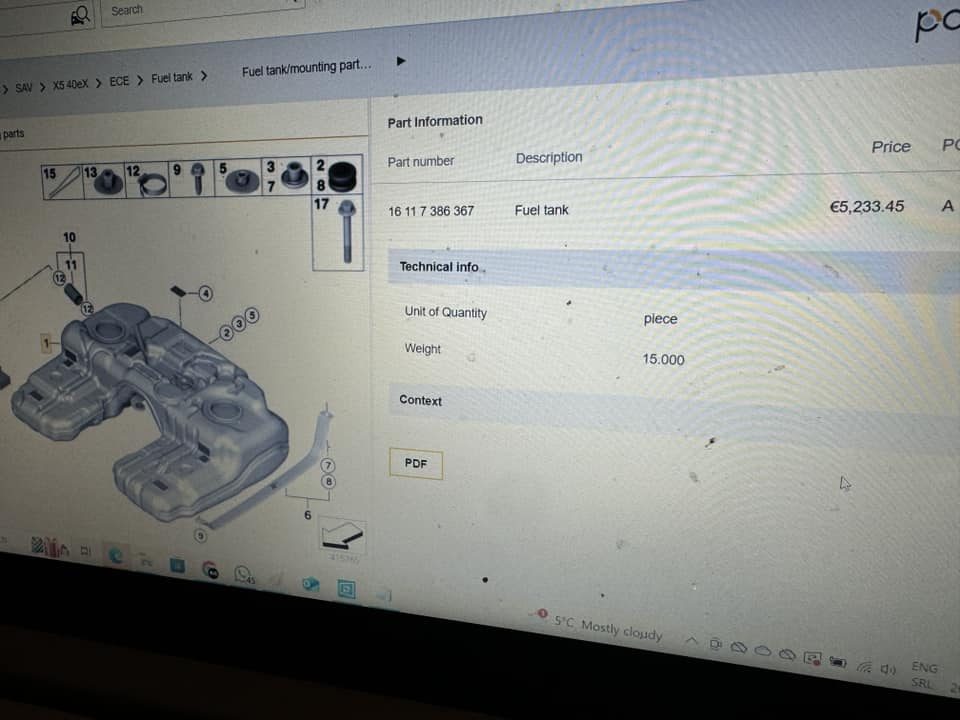Click callout 1 on the fuel tank
The height and width of the screenshot is (720, 960).
46,343
